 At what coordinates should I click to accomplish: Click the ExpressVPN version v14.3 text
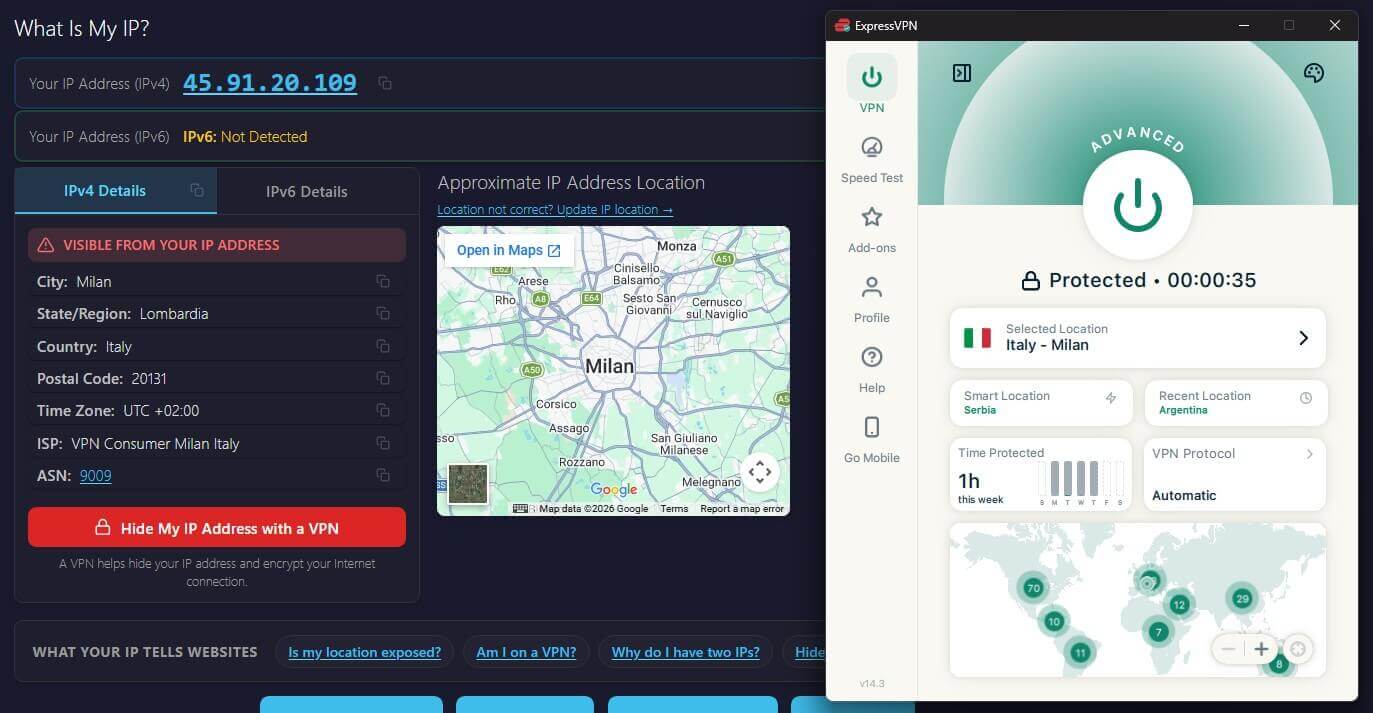(x=872, y=684)
